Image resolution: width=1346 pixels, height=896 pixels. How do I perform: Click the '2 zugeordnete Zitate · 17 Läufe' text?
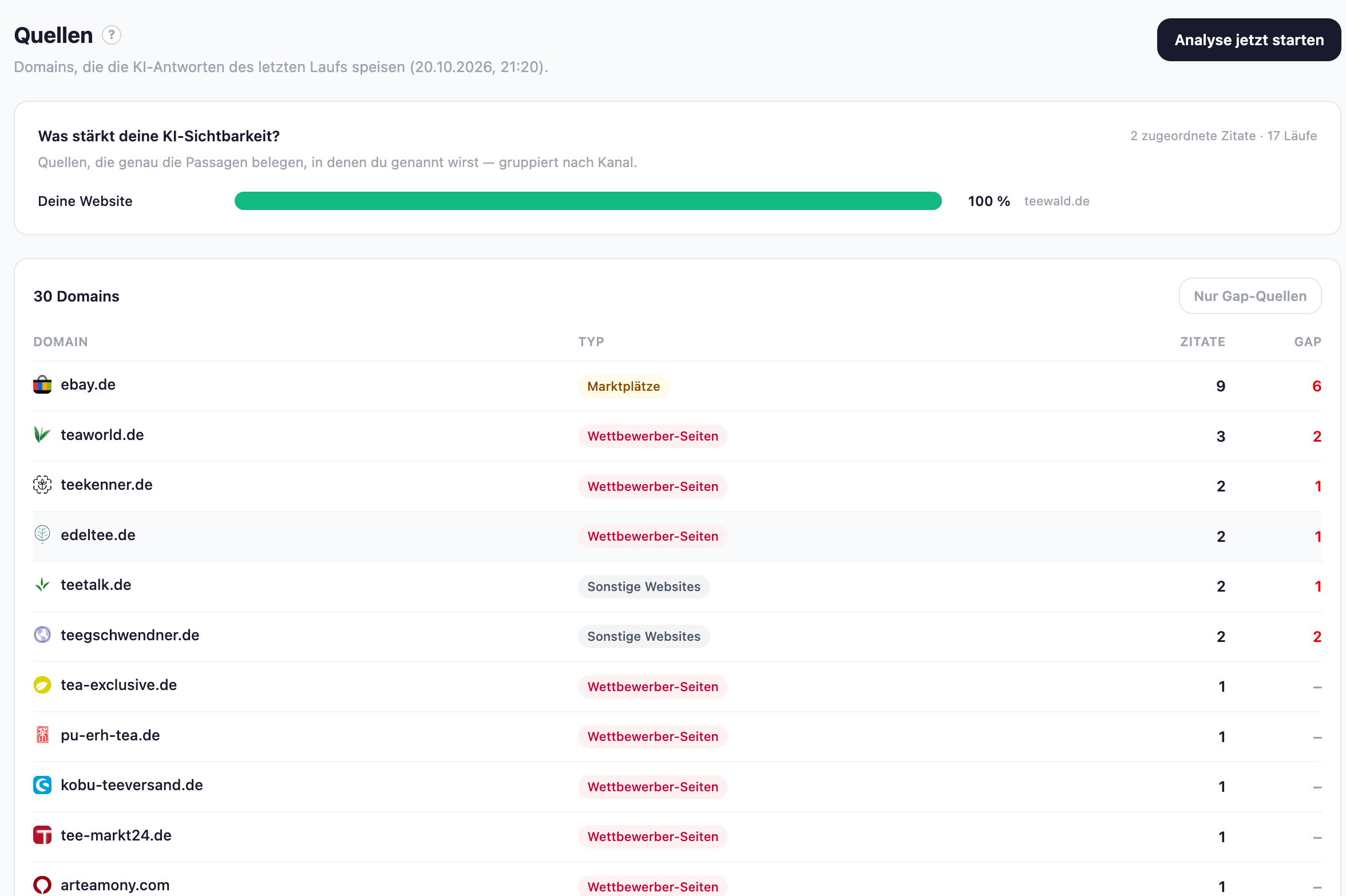(x=1224, y=136)
